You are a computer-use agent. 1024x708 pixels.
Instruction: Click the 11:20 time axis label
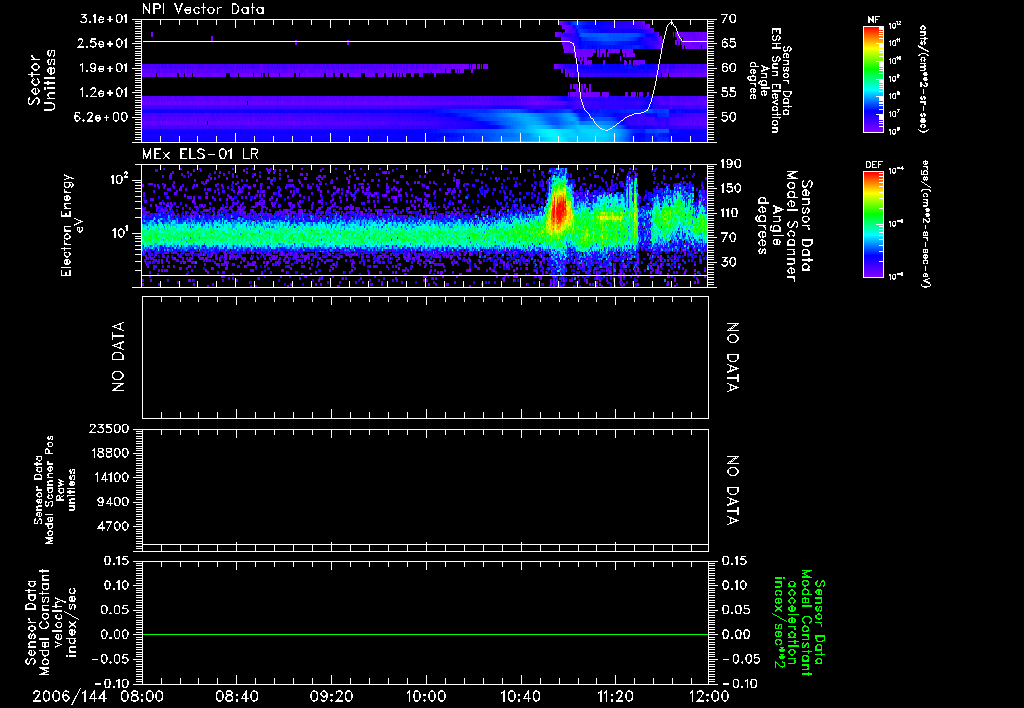(615, 695)
